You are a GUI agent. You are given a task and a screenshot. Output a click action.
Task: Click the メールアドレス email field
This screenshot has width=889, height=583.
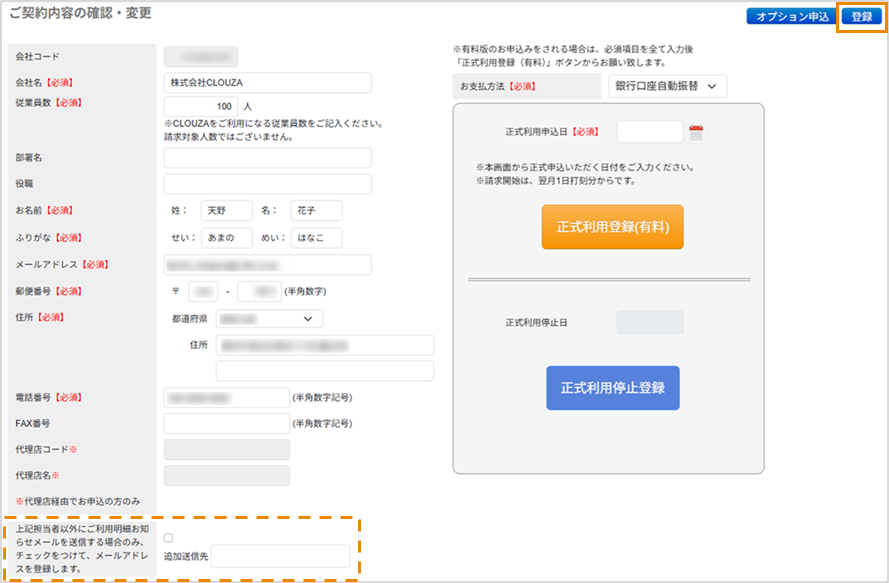click(x=267, y=265)
